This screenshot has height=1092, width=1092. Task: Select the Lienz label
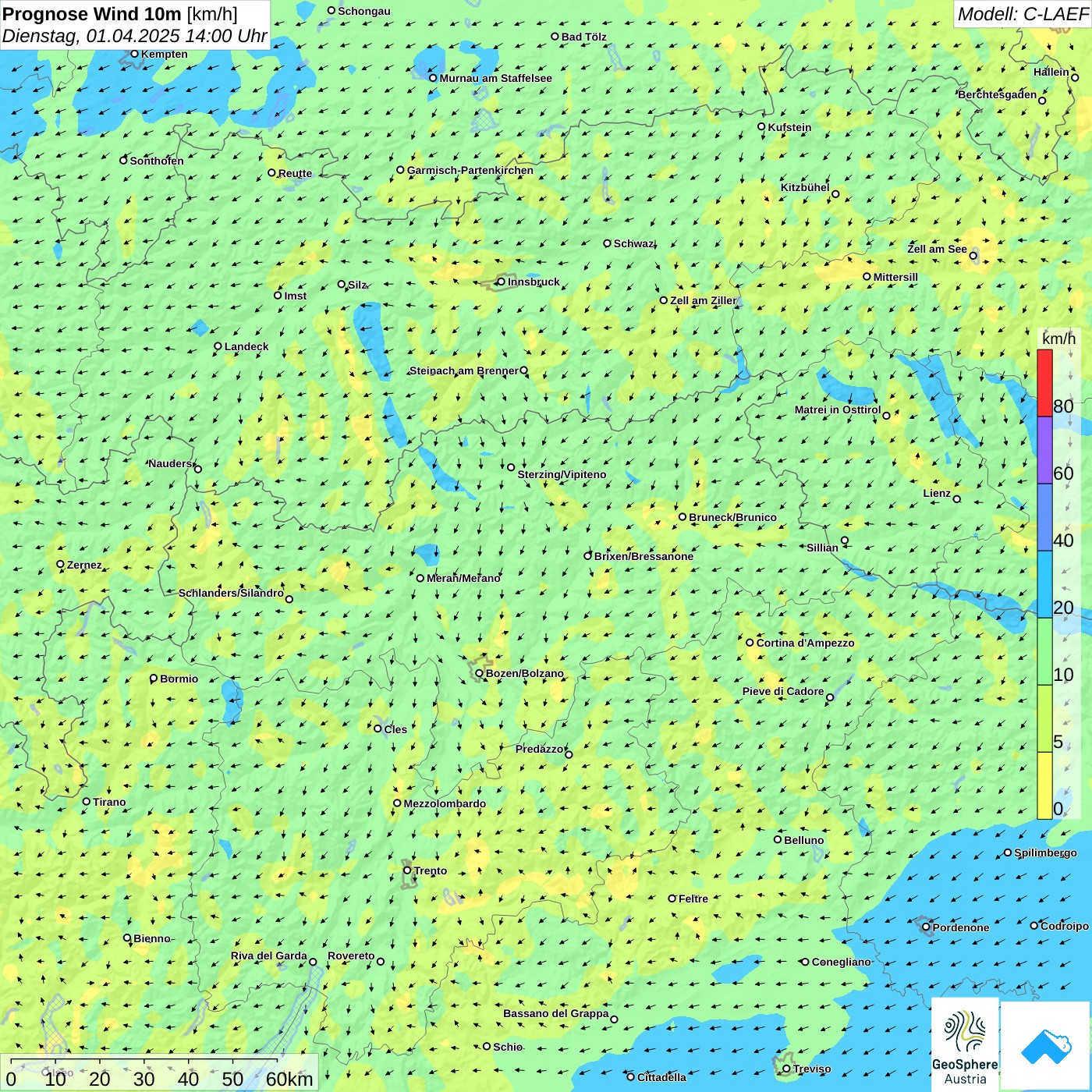coord(937,493)
